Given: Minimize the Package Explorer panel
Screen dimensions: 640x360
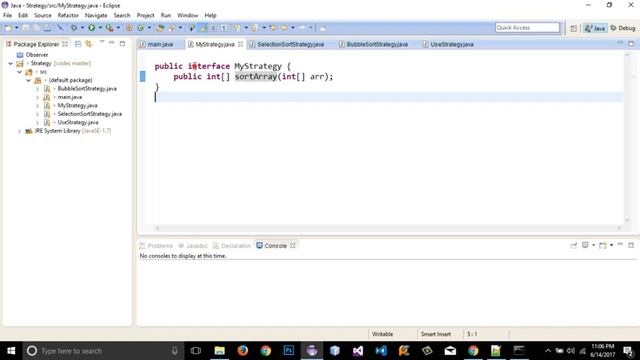Looking at the screenshot, I should (111, 42).
